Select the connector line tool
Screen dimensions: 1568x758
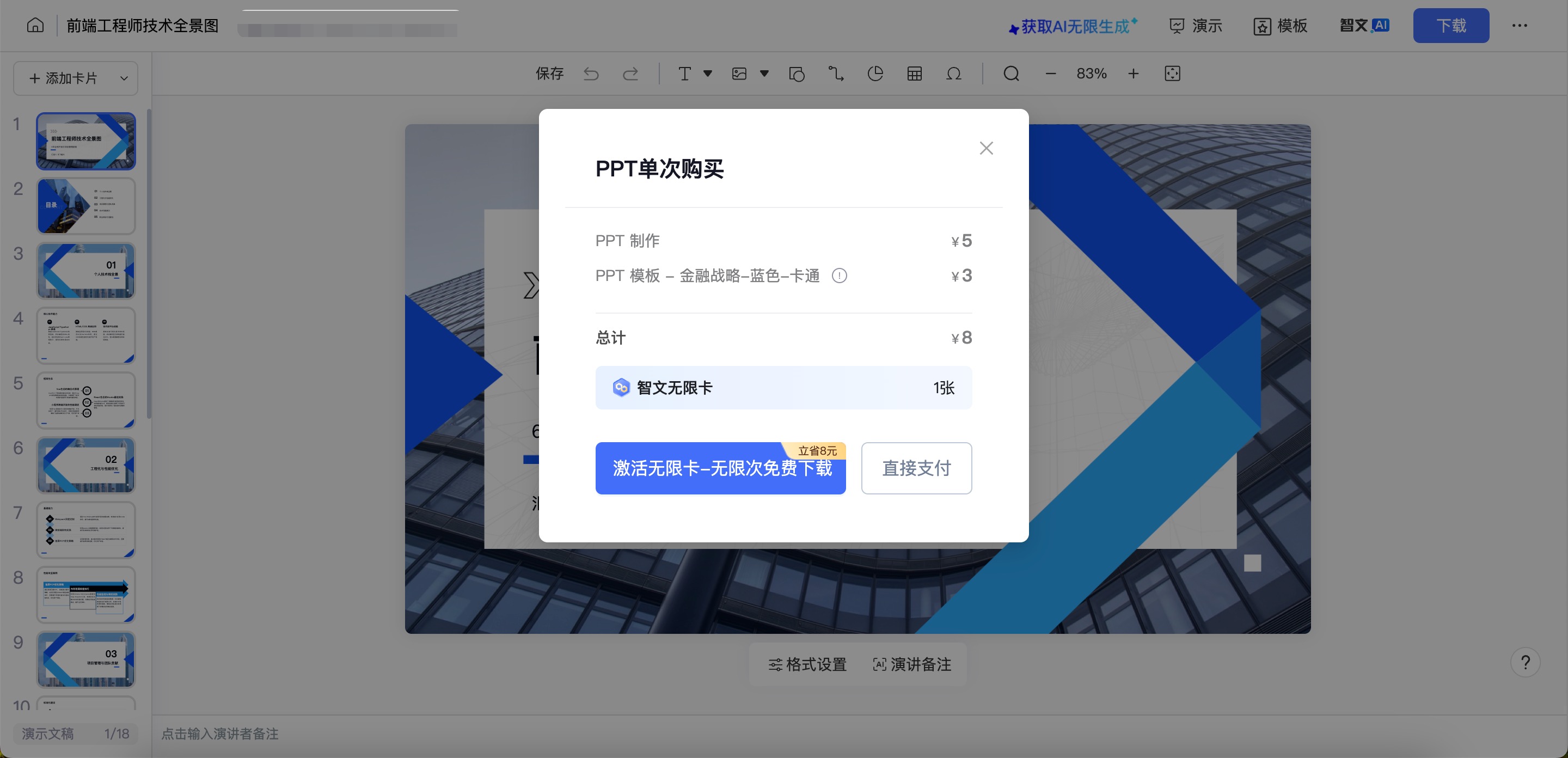[836, 74]
